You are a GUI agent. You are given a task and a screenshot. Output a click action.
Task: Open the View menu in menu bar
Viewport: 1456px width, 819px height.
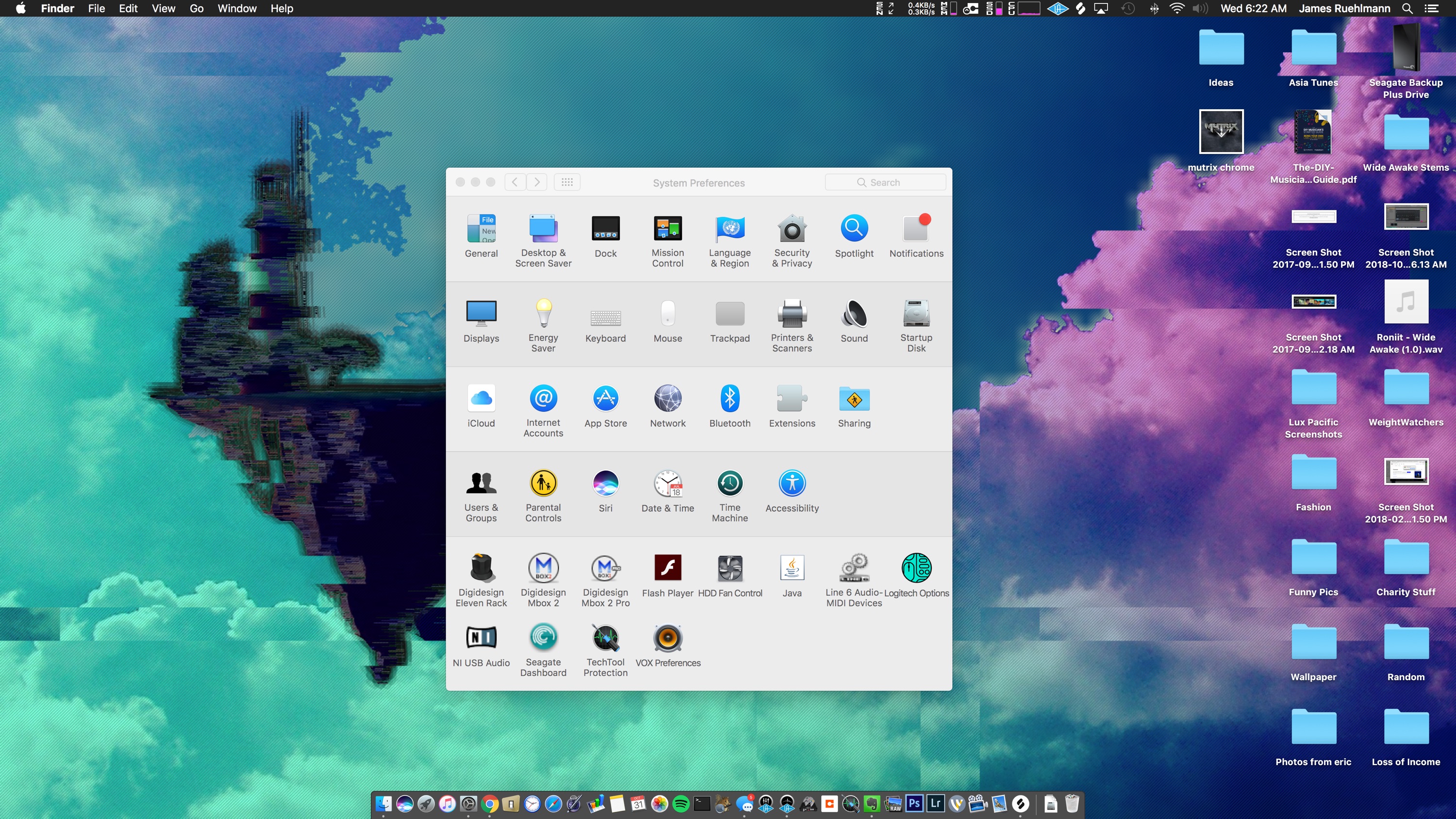pyautogui.click(x=163, y=8)
